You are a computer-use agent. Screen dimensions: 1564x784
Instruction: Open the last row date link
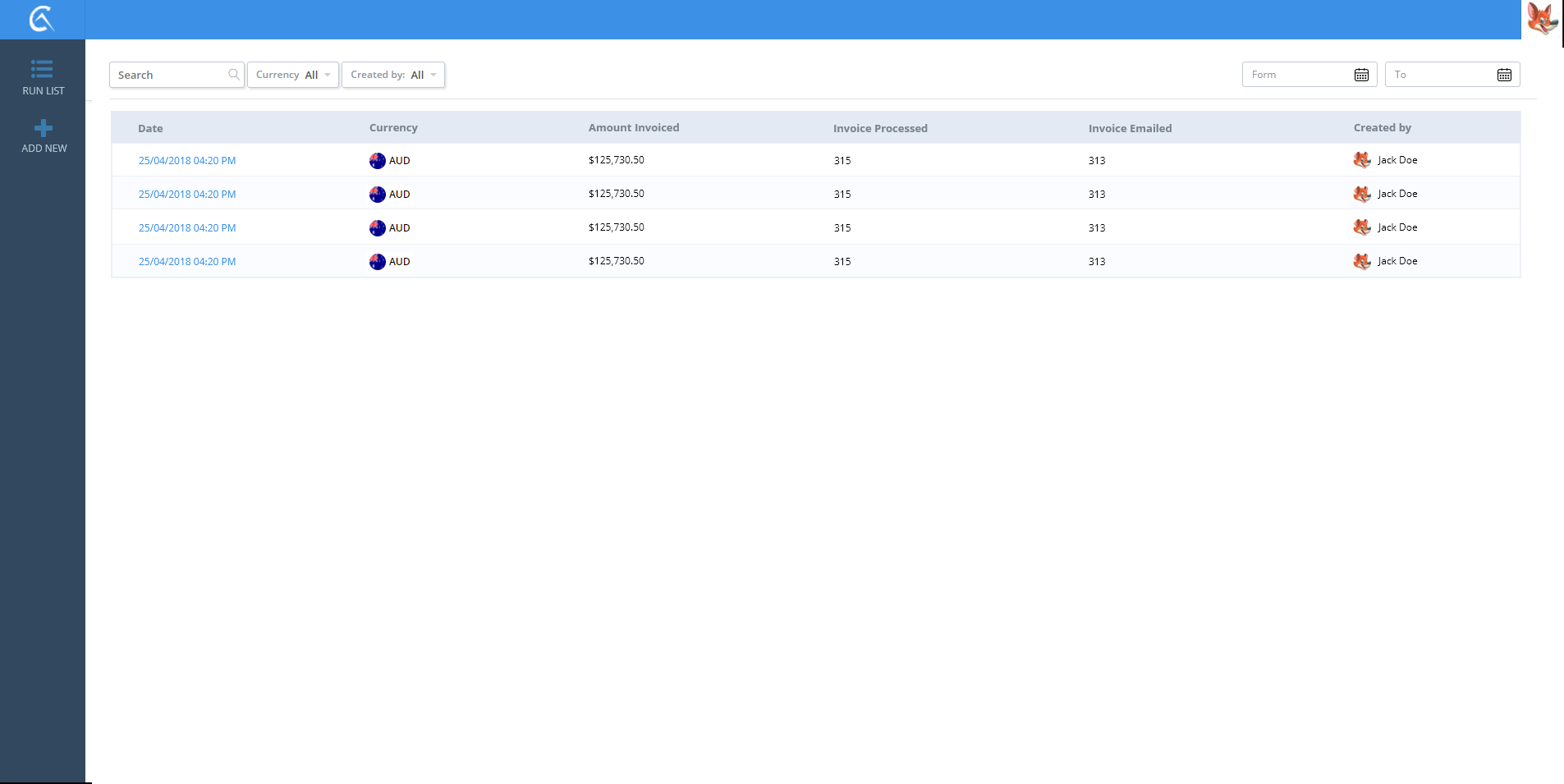[187, 262]
